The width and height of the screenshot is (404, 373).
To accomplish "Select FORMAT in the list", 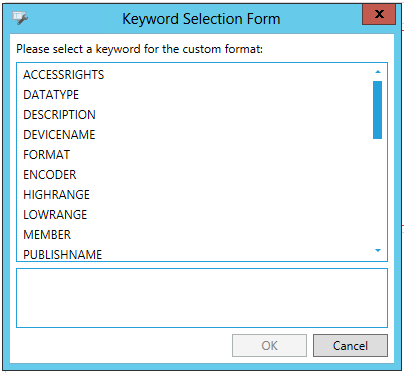I will pyautogui.click(x=47, y=155).
